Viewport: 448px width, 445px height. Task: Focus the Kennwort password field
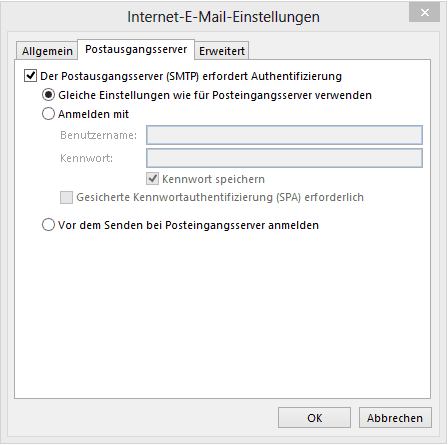284,158
